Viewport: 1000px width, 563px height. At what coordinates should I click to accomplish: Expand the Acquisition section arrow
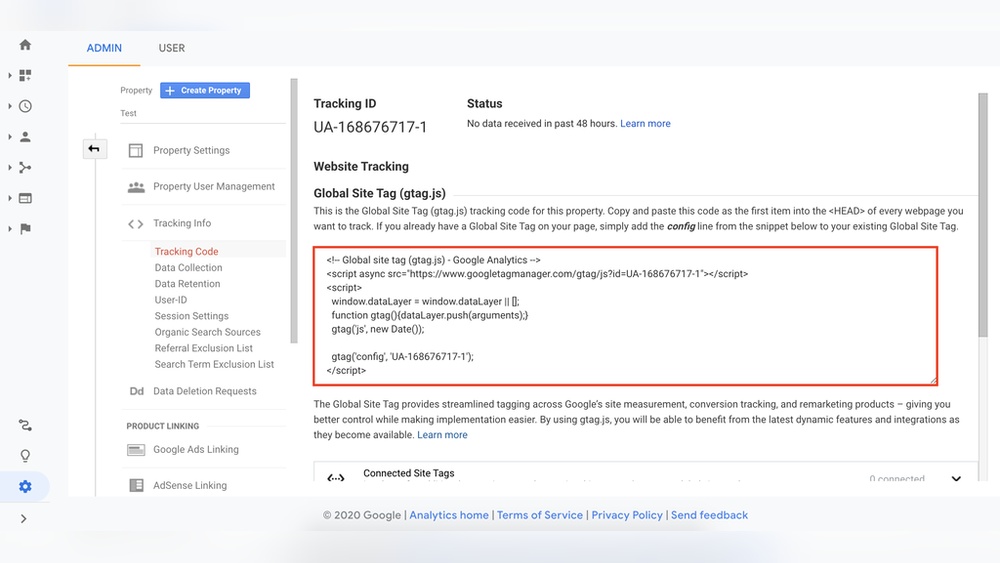[10, 167]
